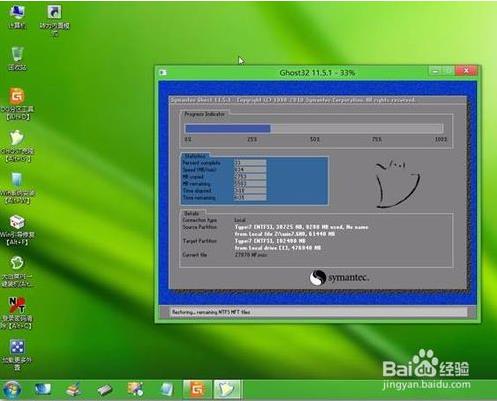Click the MB copied value field
This screenshot has height=401, width=497.
tap(250, 177)
